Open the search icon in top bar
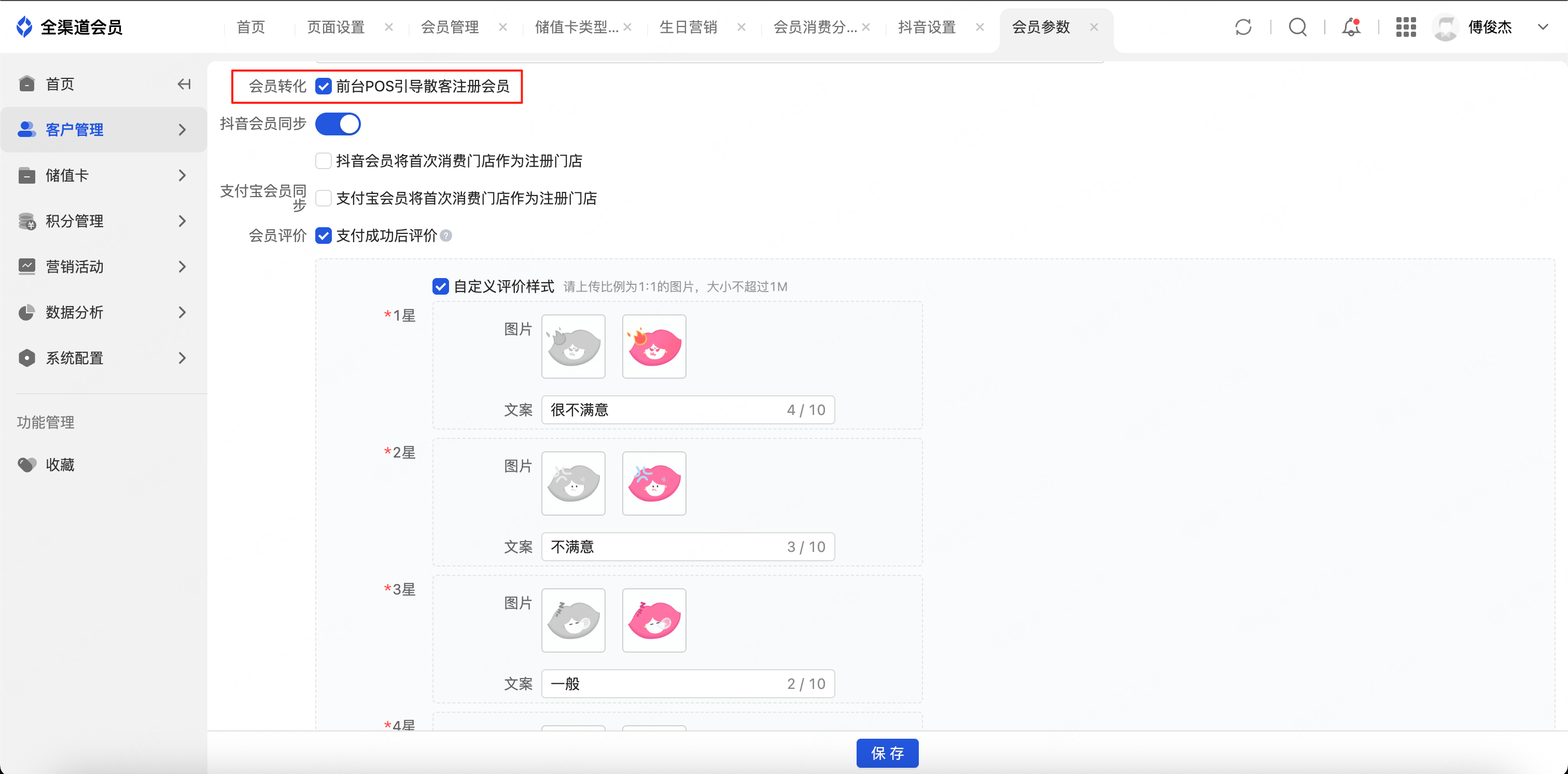 click(1298, 27)
